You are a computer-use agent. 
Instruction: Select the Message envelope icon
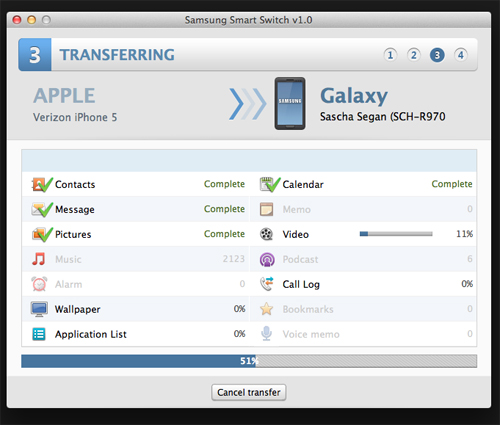tap(42, 210)
